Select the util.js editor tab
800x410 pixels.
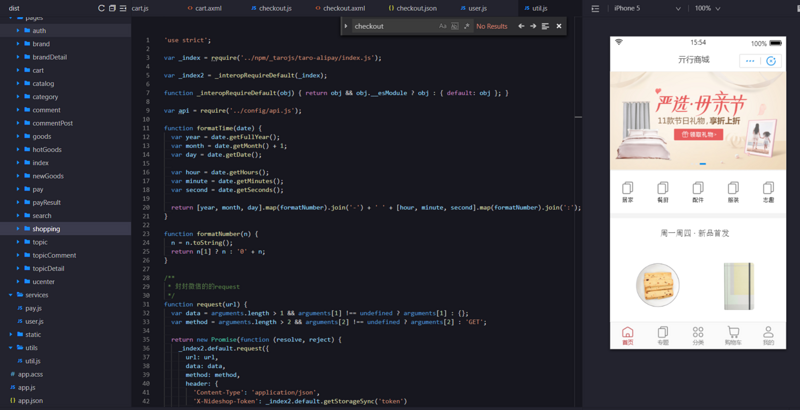coord(536,8)
